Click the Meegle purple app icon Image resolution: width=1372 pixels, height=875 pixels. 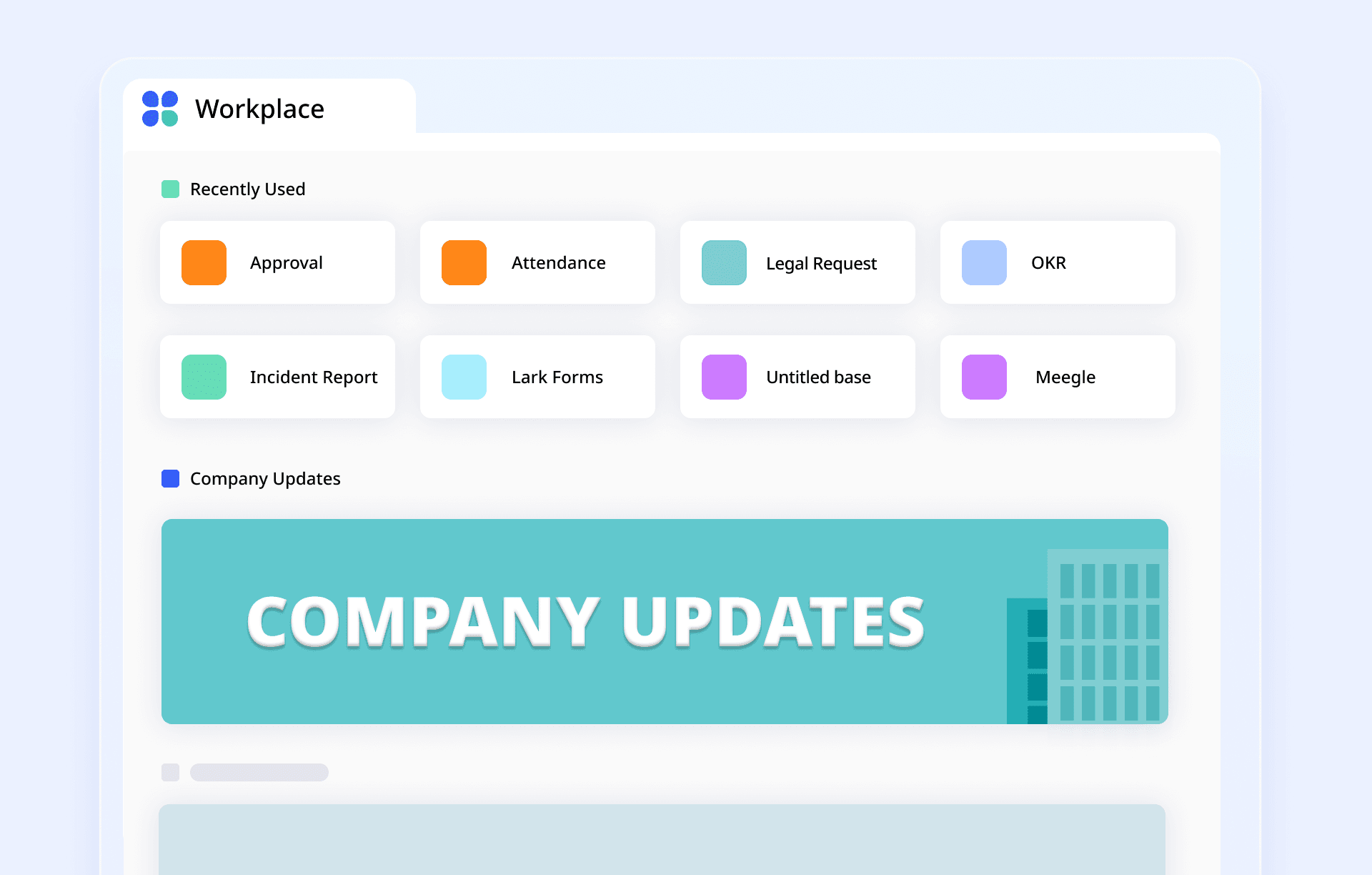pyautogui.click(x=984, y=377)
